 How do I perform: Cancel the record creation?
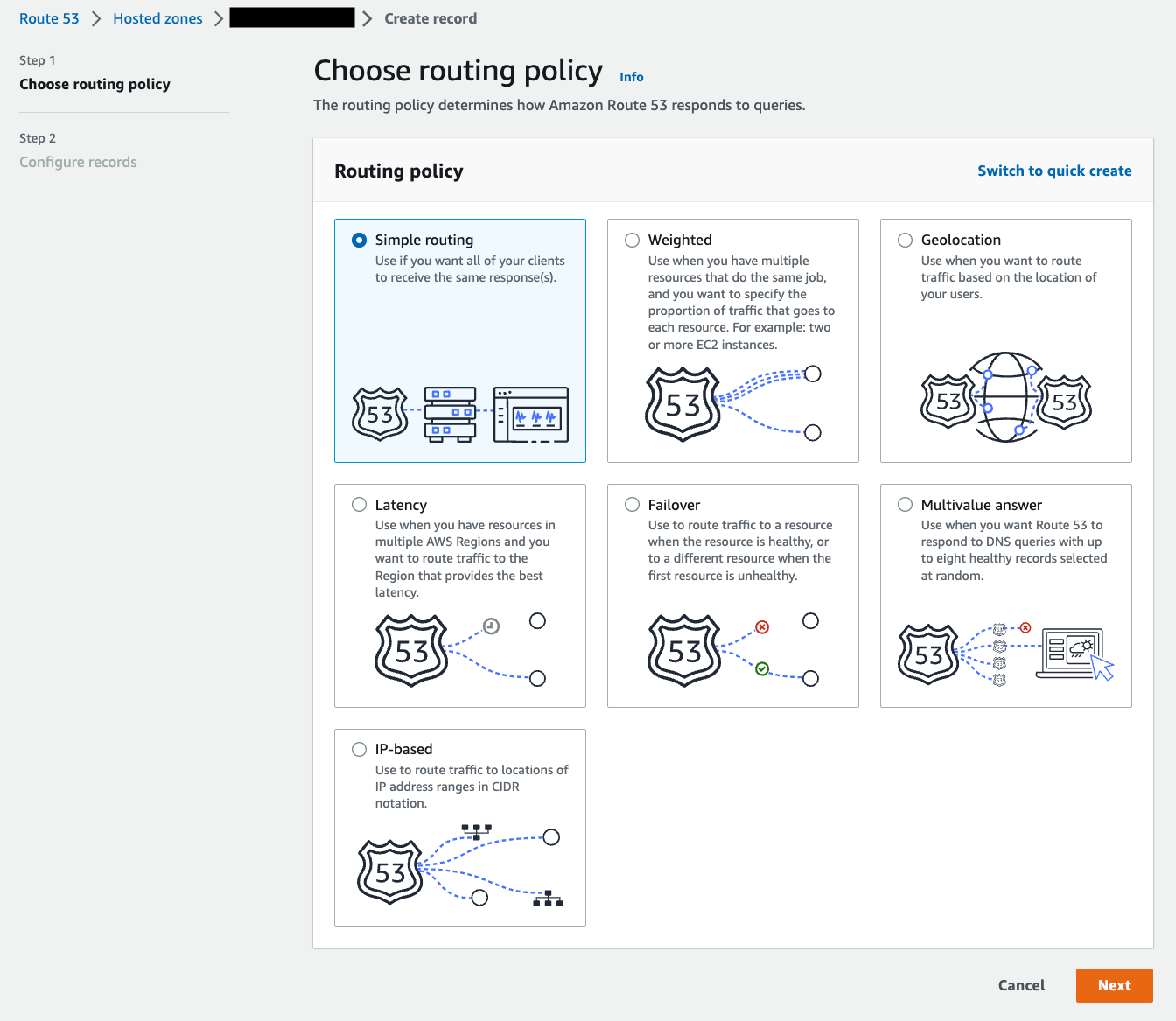point(1021,985)
